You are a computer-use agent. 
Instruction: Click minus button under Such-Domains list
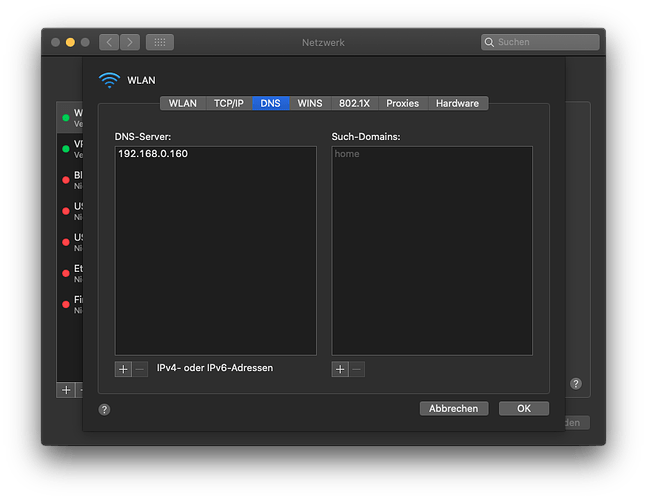[357, 369]
